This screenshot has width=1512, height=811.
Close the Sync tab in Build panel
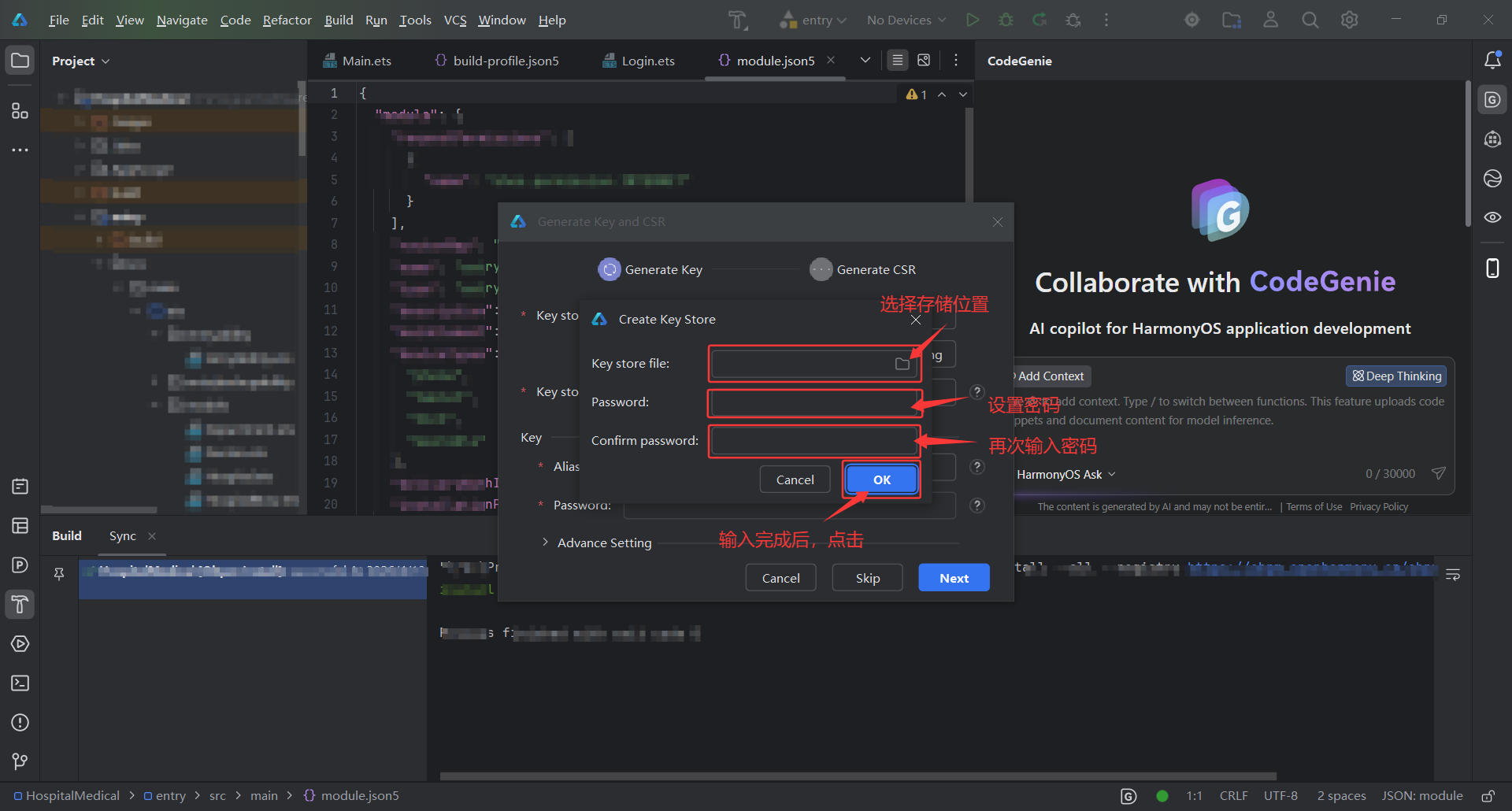(152, 536)
